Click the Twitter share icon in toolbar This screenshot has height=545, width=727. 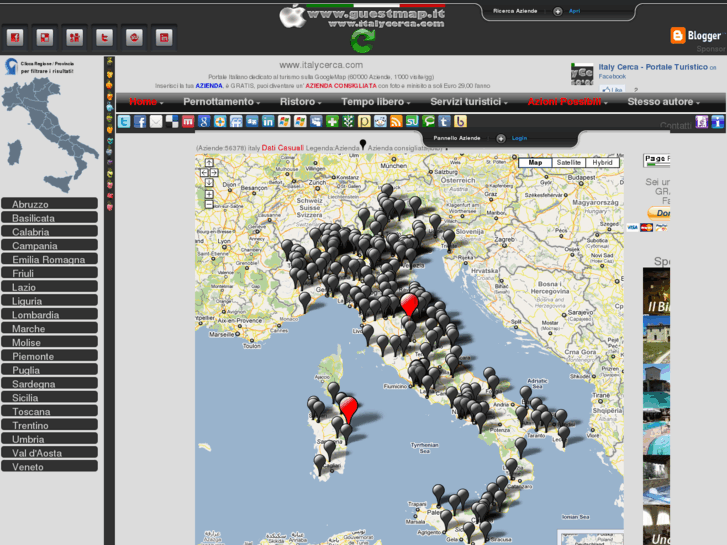click(125, 122)
